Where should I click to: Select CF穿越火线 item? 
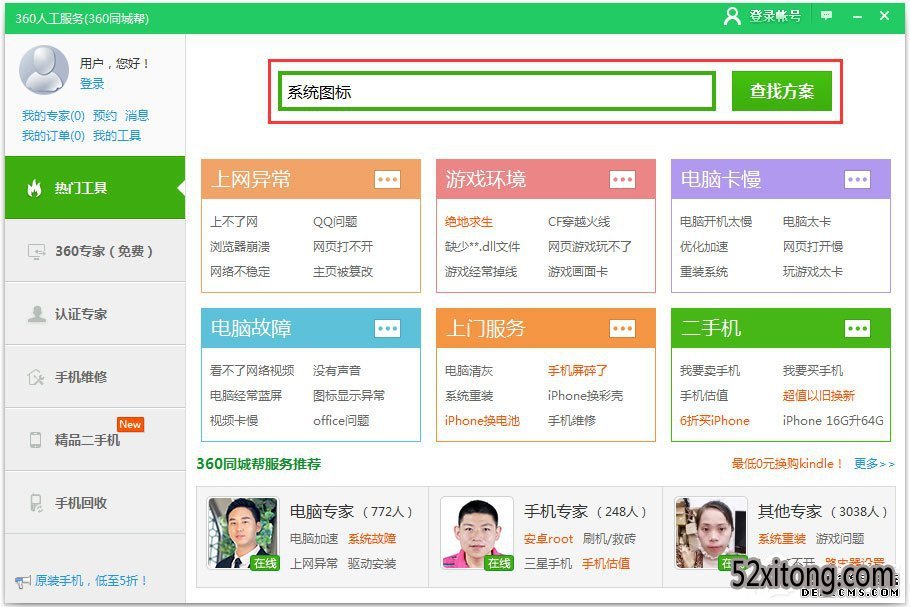[x=579, y=222]
